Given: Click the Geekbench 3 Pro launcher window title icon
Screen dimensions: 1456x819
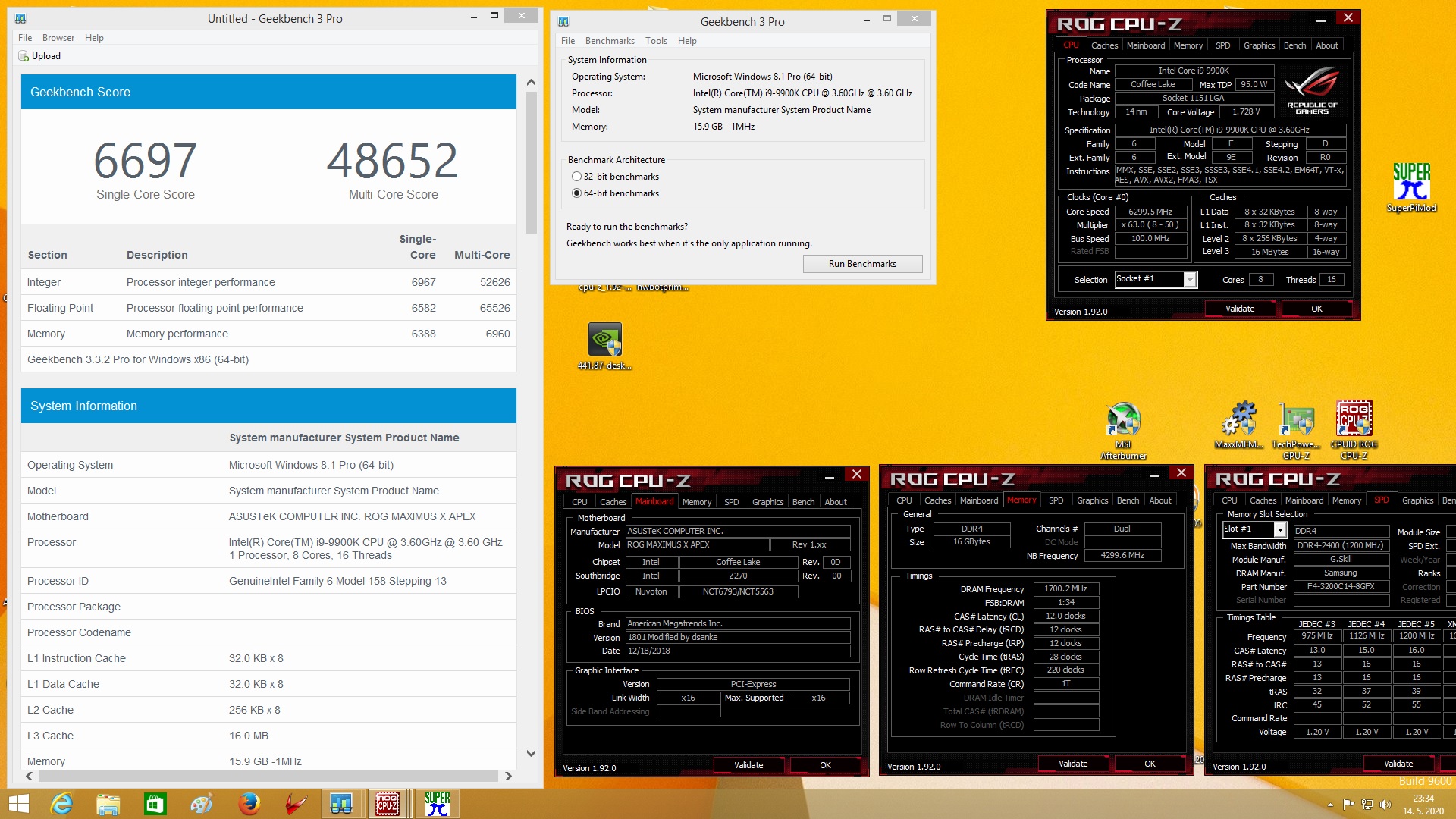Looking at the screenshot, I should pos(563,21).
